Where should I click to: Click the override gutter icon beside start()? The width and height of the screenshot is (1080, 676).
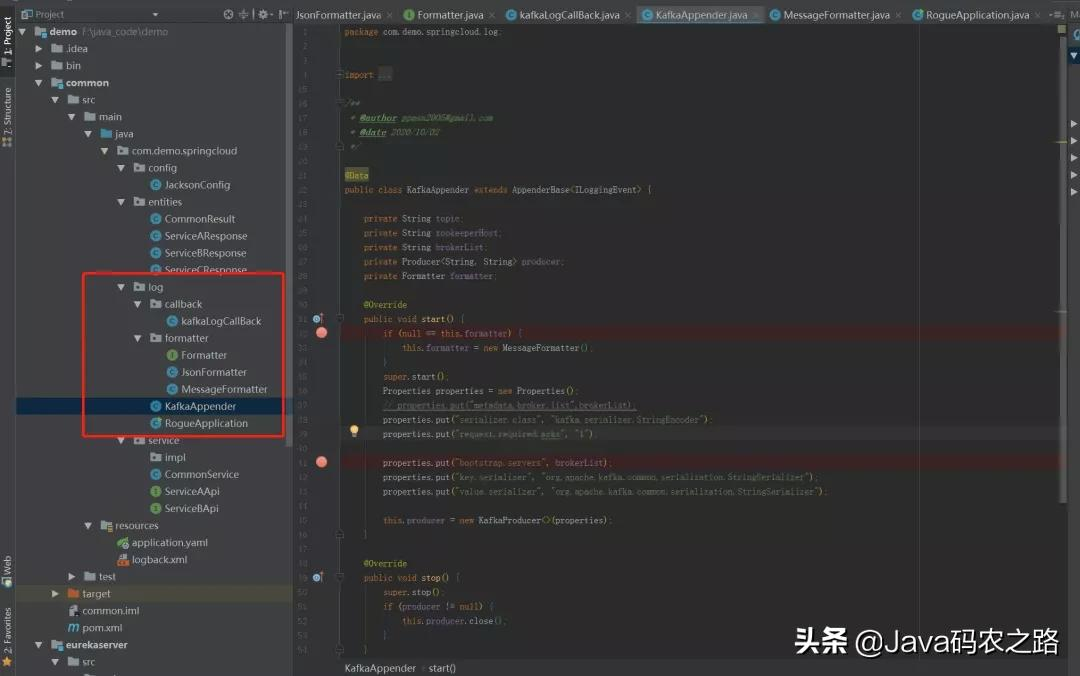click(x=318, y=318)
